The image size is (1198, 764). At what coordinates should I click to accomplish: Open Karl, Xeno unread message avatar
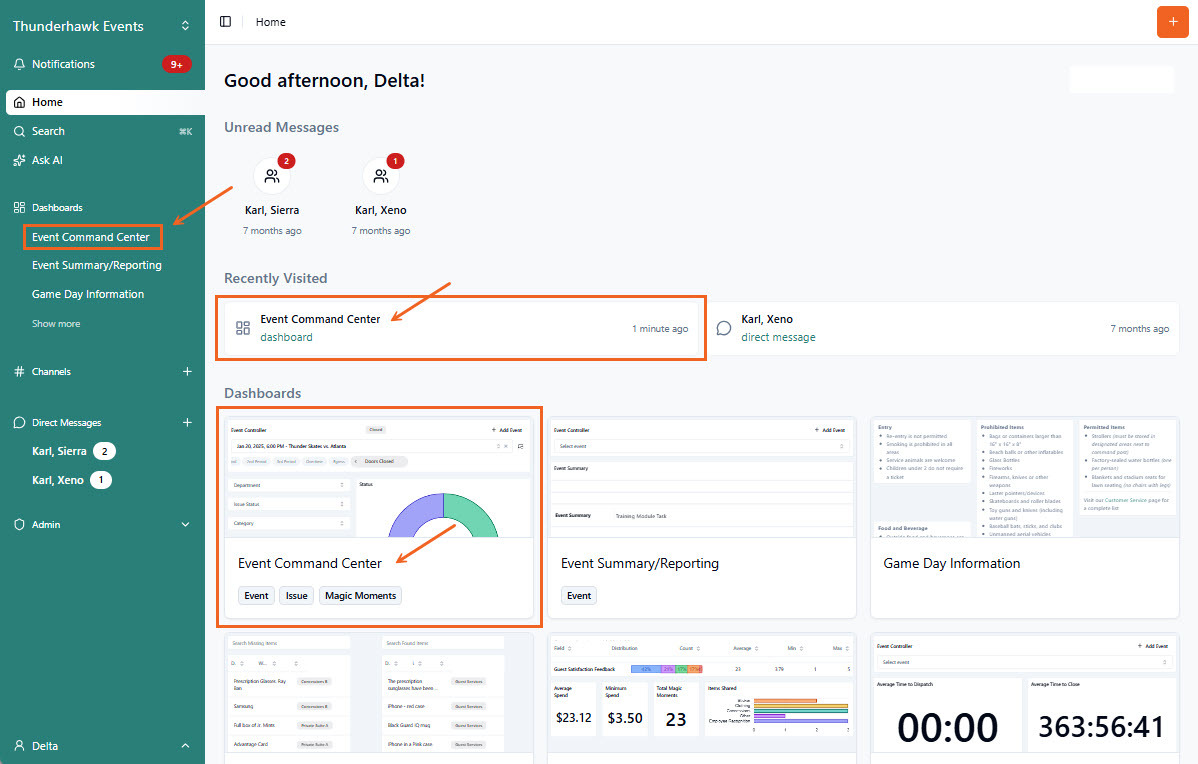[x=380, y=176]
